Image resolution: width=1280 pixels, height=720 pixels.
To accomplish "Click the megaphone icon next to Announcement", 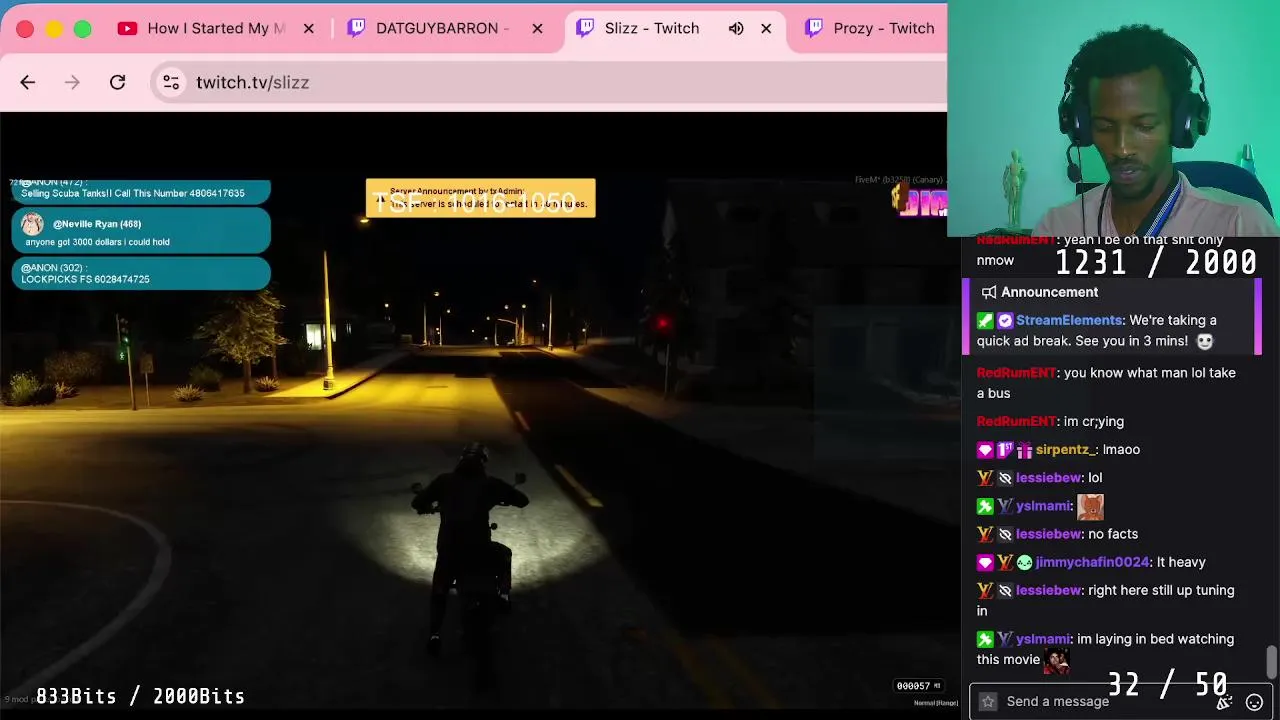I will [x=989, y=292].
